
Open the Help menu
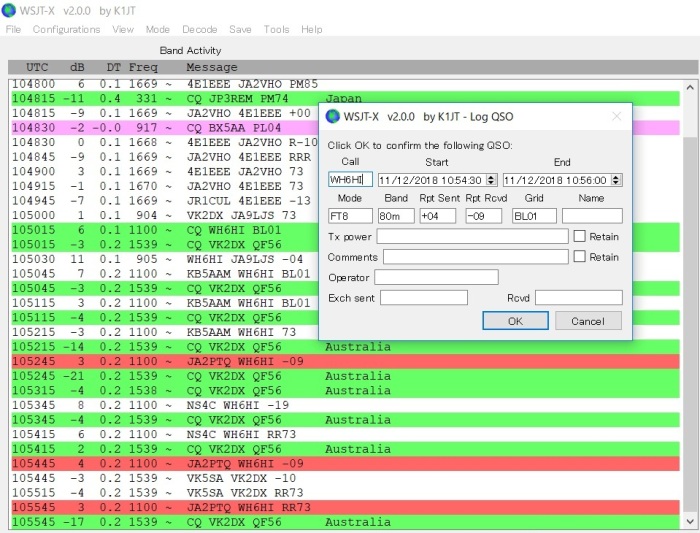(312, 29)
